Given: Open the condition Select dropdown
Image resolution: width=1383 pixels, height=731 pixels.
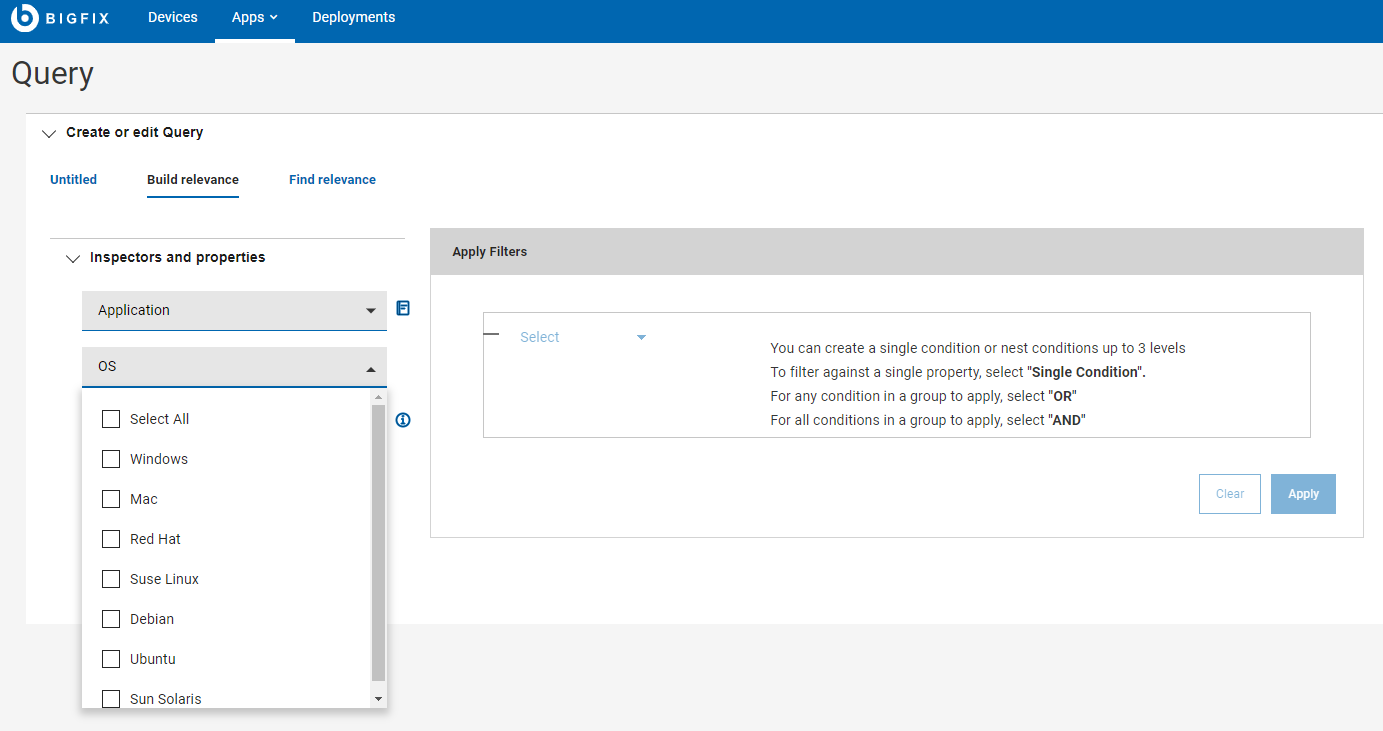Looking at the screenshot, I should point(583,338).
